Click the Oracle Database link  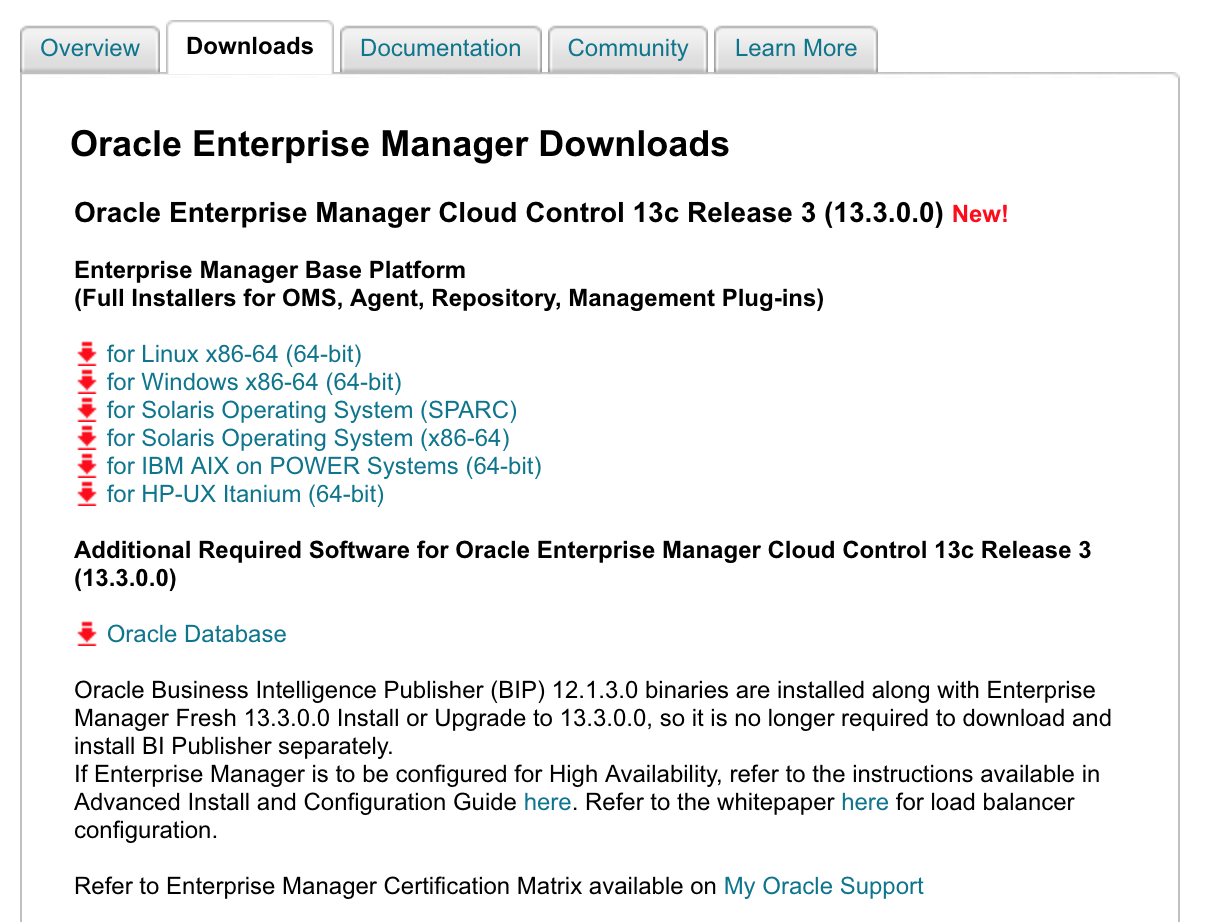pyautogui.click(x=196, y=633)
